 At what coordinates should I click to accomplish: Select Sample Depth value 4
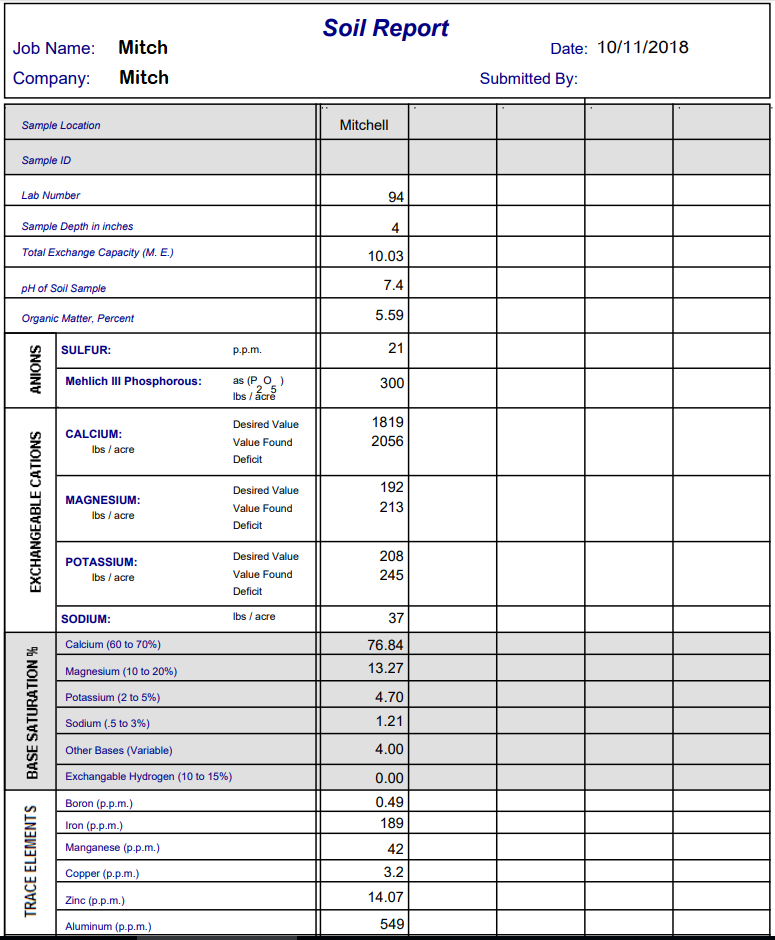click(395, 228)
